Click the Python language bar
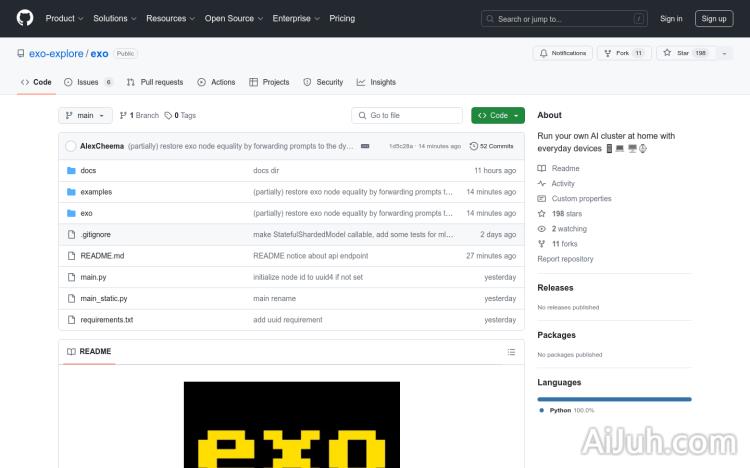750x468 pixels. (x=614, y=399)
